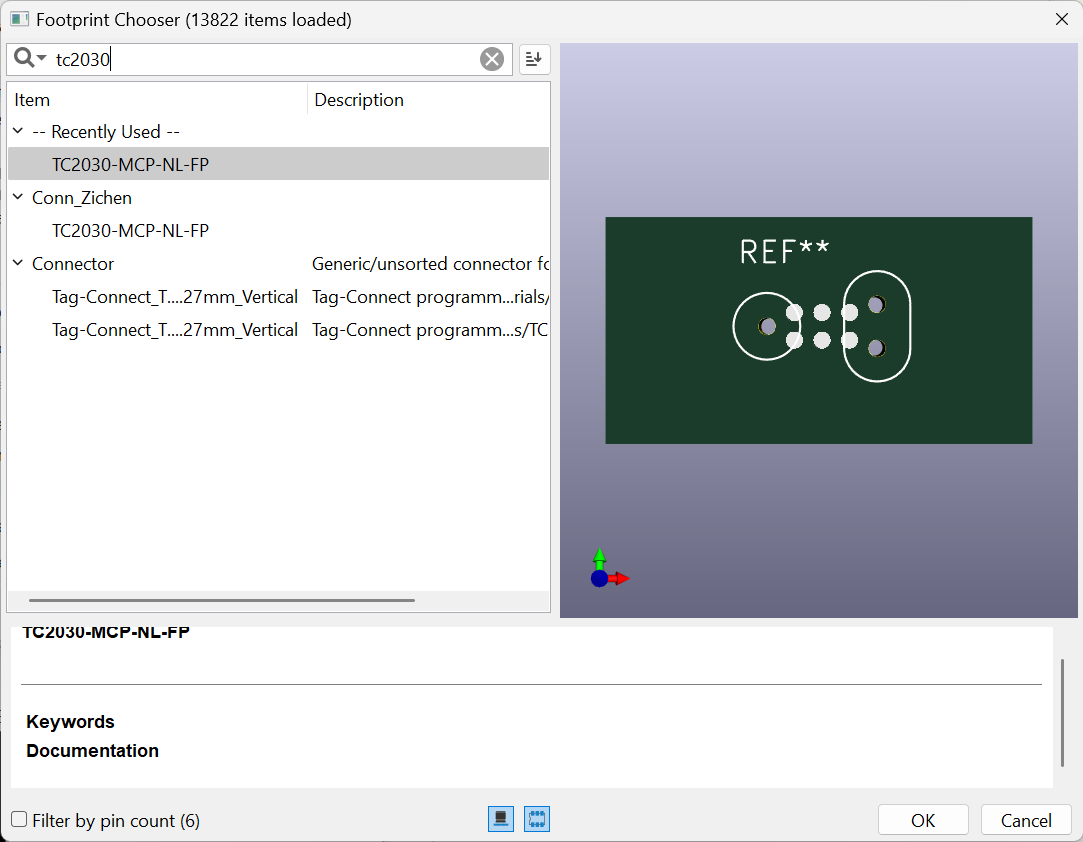Select the first Tag-Connect footprint entry
Image resolution: width=1083 pixels, height=842 pixels.
[174, 297]
